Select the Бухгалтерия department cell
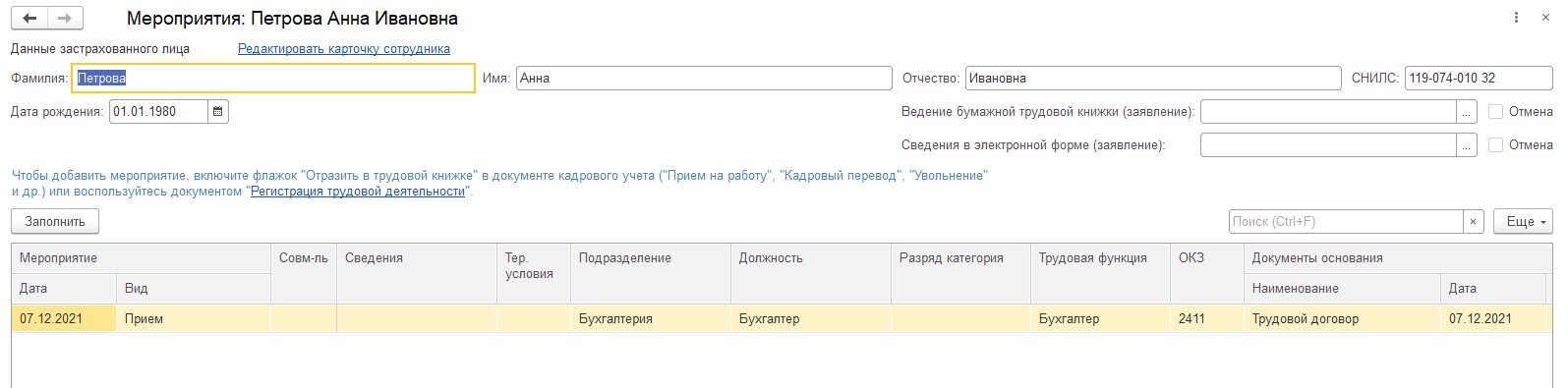 651,319
